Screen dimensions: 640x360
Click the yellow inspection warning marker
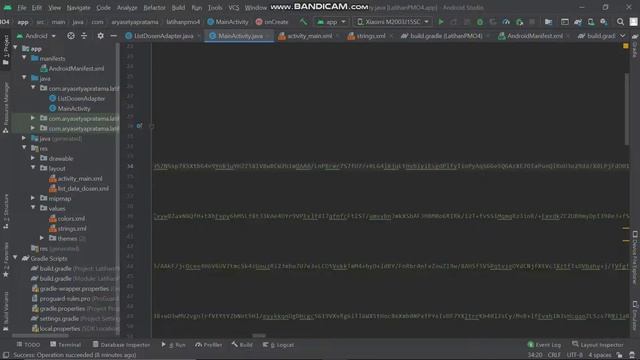tap(626, 46)
